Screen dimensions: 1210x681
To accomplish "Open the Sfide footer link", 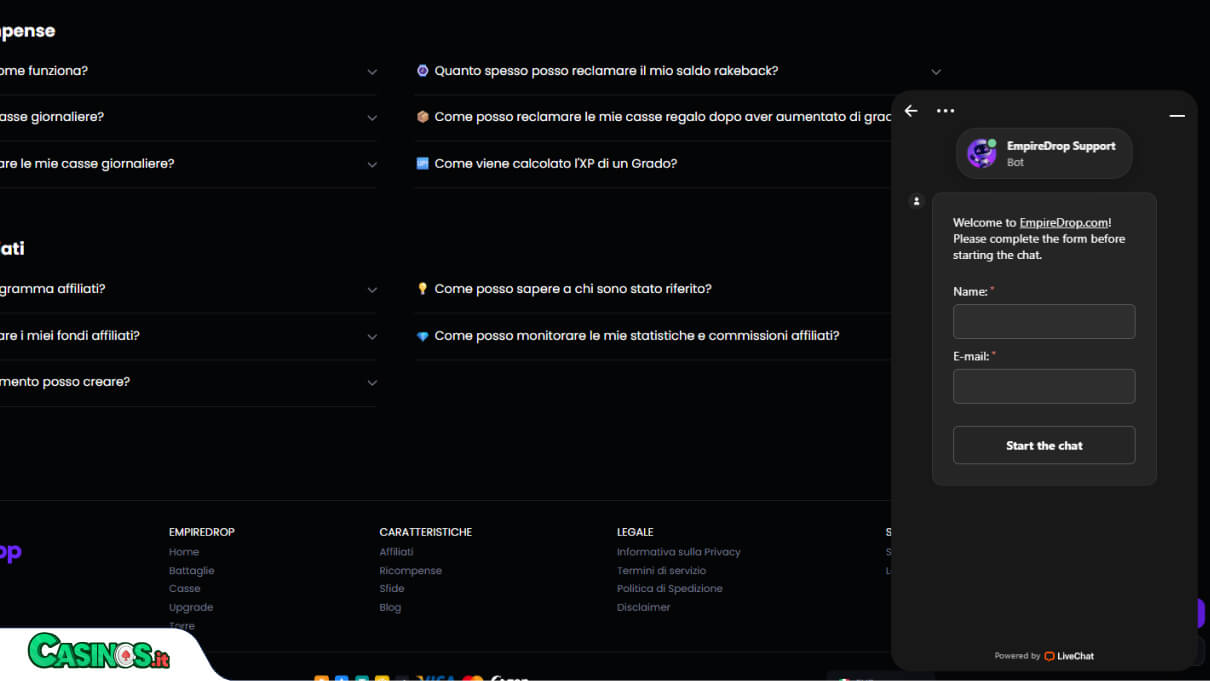I will point(392,589).
